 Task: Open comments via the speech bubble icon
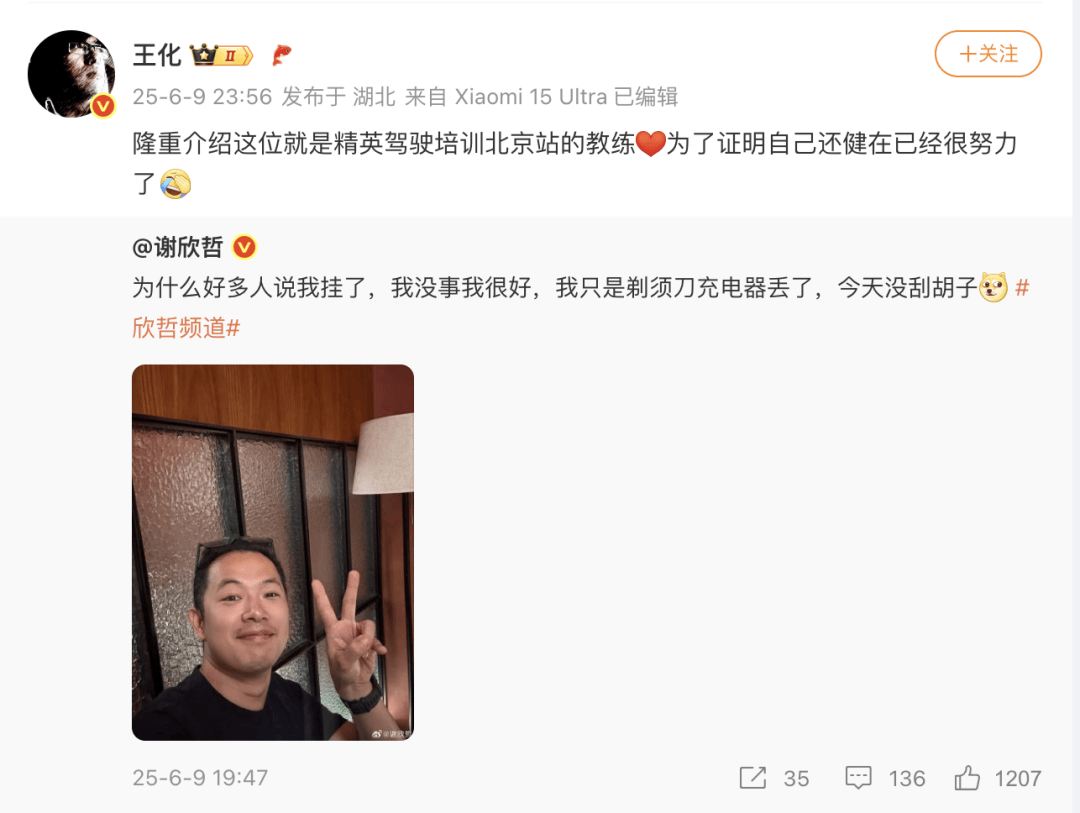pos(858,778)
